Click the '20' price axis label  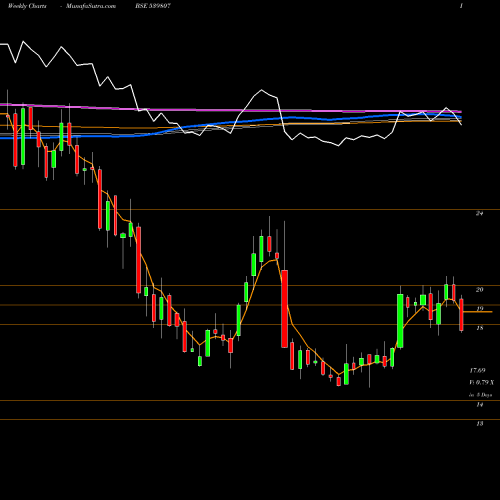480,290
